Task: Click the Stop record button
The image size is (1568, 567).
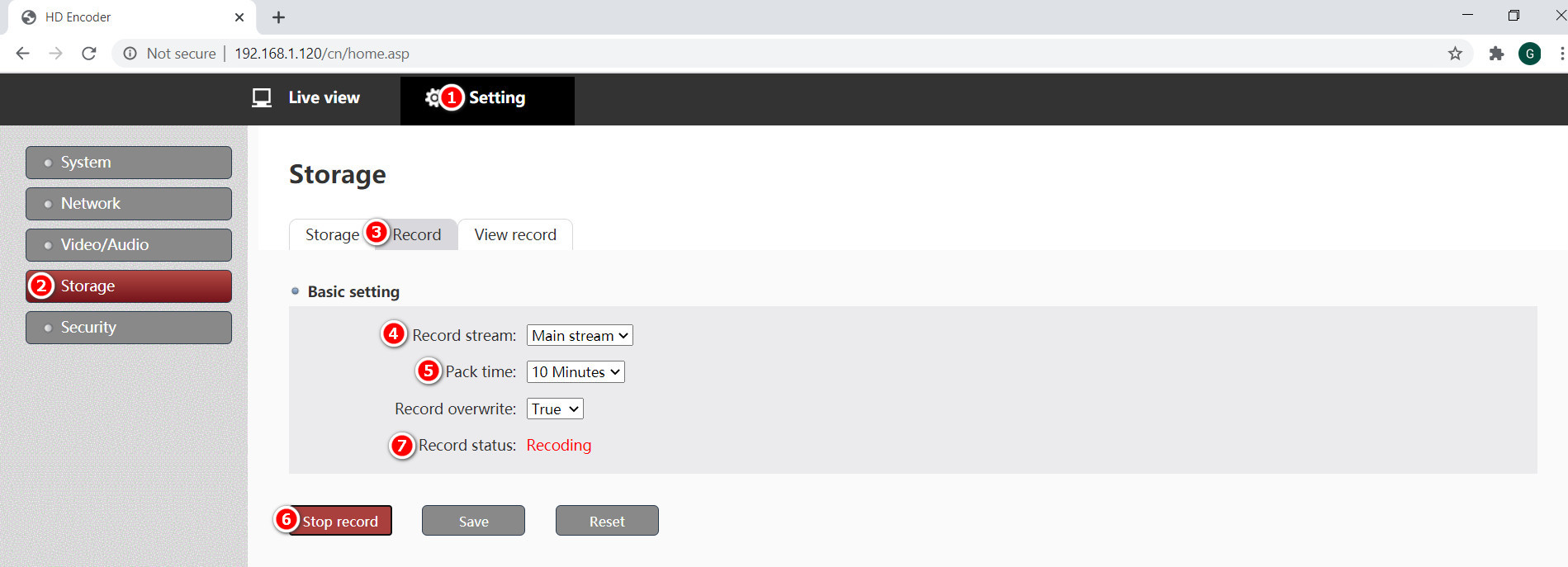Action: pos(340,521)
